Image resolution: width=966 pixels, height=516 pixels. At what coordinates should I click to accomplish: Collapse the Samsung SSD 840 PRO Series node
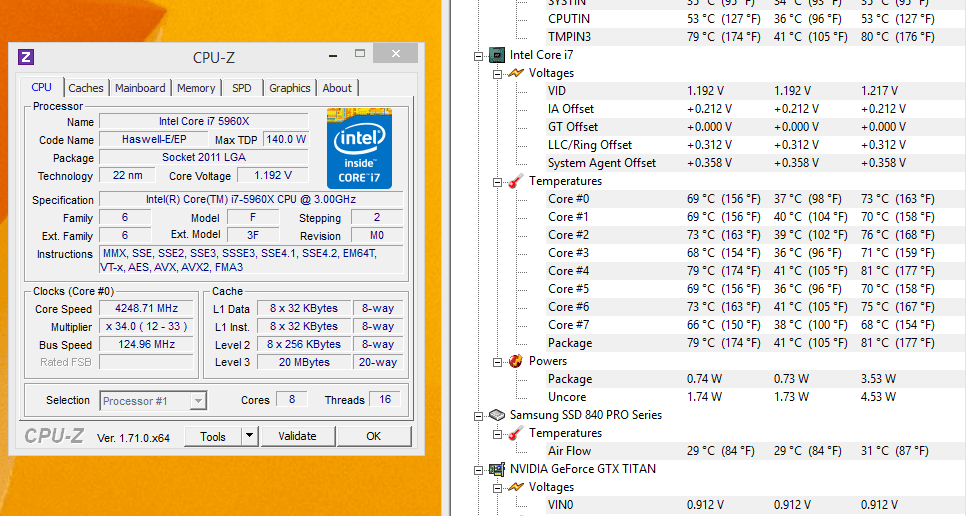478,416
